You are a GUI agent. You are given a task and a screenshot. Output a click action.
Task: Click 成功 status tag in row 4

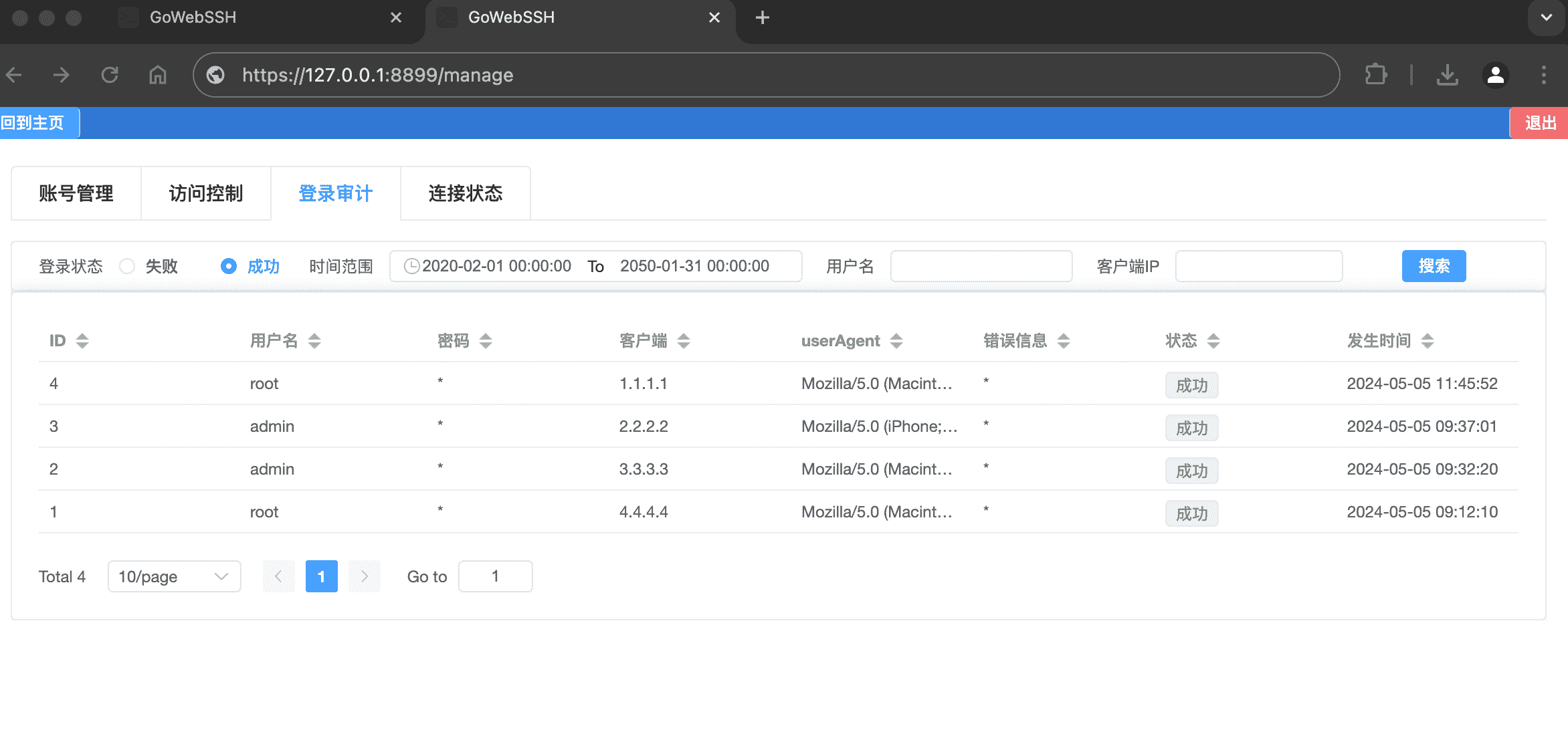click(1192, 385)
